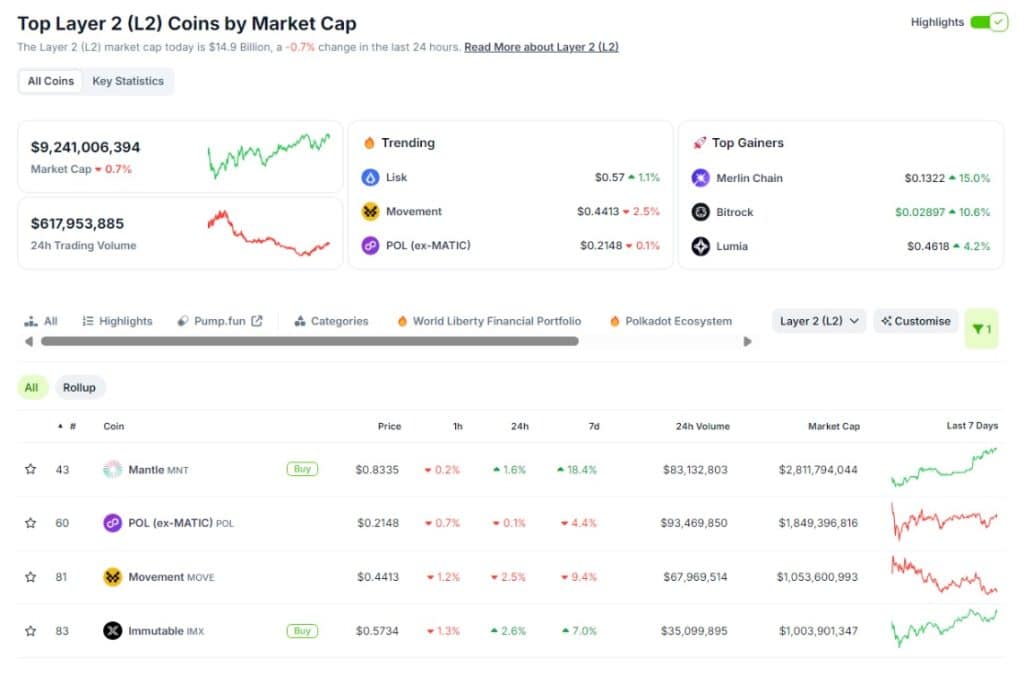Image resolution: width=1024 pixels, height=675 pixels.
Task: Click the Immutable IMX logo icon
Action: 112,631
